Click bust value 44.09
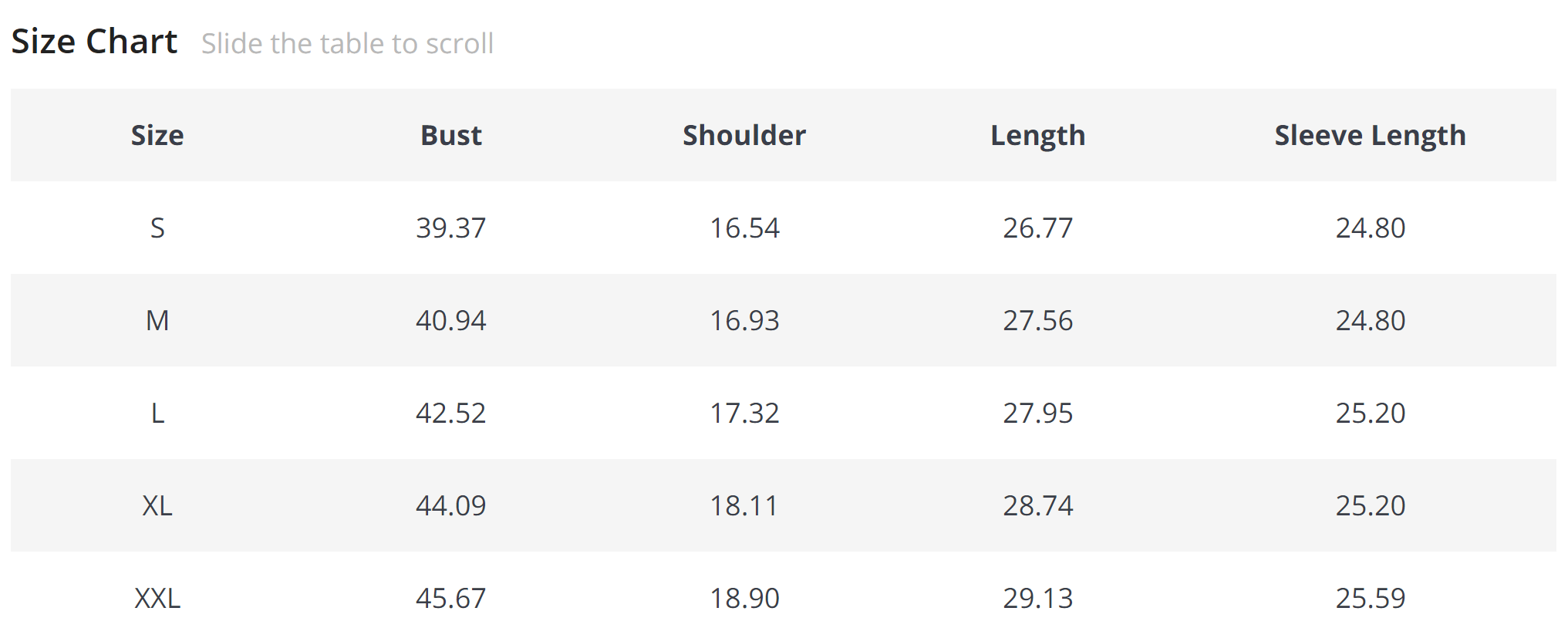Screen dimensions: 1568x628 coord(451,505)
